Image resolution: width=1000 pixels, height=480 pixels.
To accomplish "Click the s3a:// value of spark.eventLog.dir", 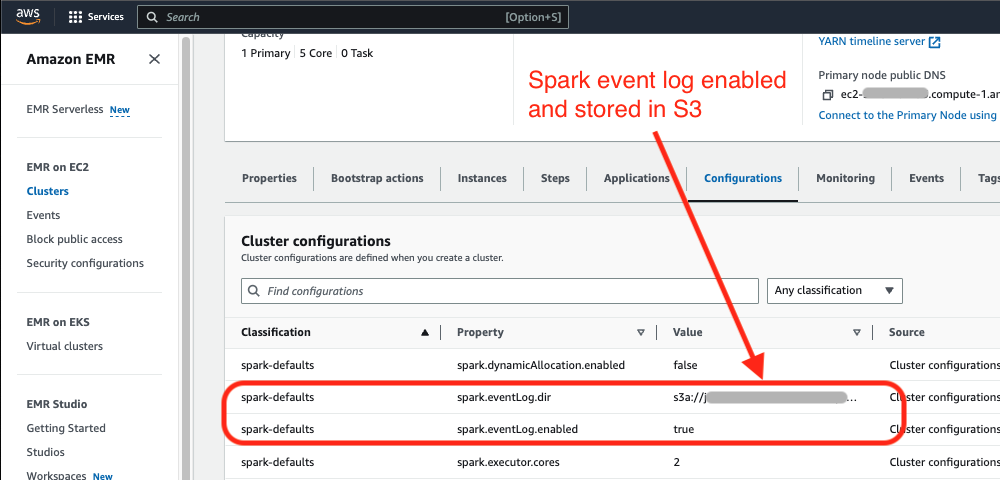I will click(765, 398).
